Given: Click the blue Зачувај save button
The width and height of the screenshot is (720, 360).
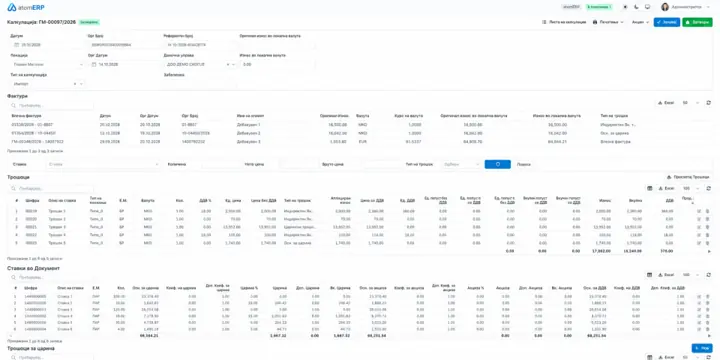Looking at the screenshot, I should [667, 22].
